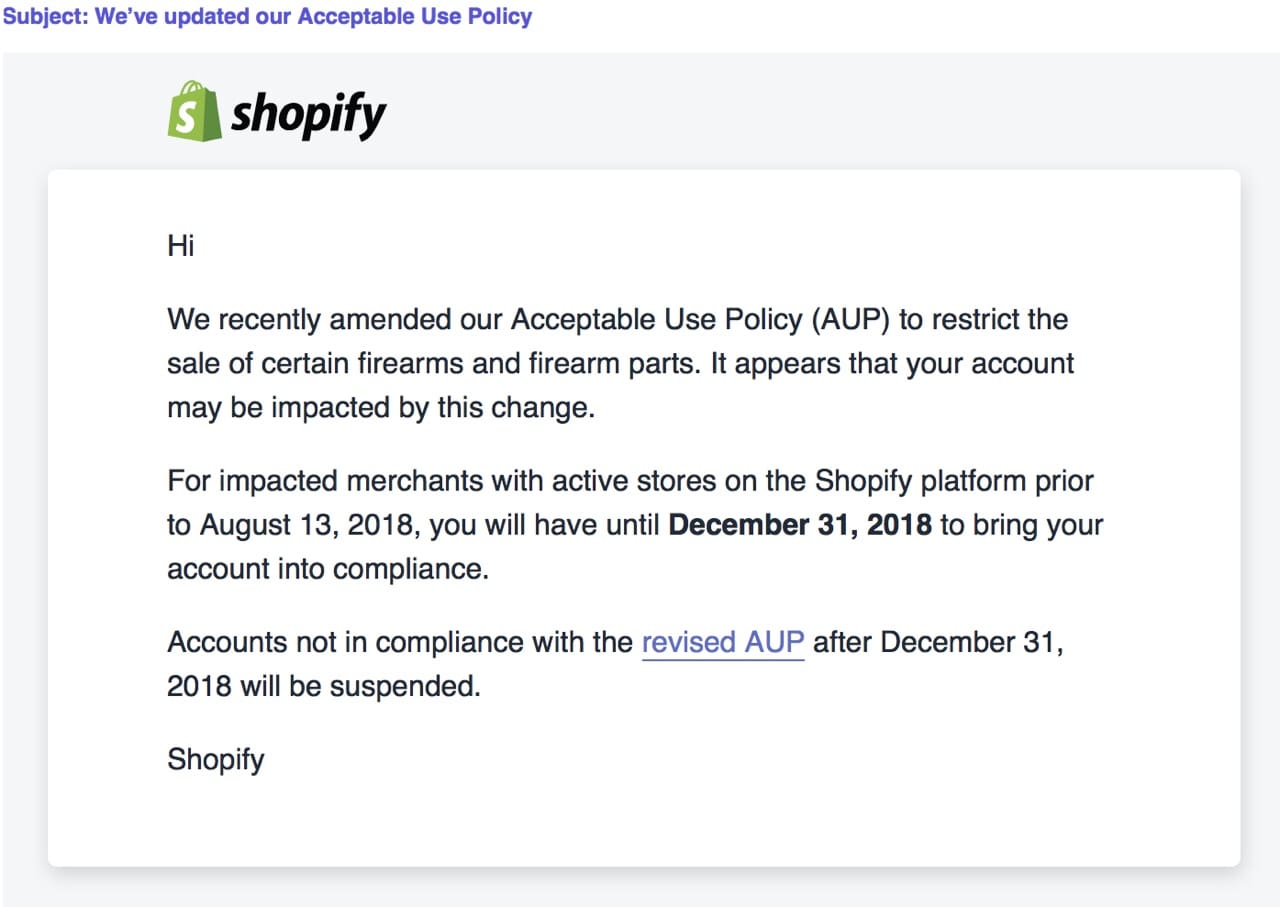1280x907 pixels.
Task: Open the "revised AUP" link
Action: (x=722, y=642)
